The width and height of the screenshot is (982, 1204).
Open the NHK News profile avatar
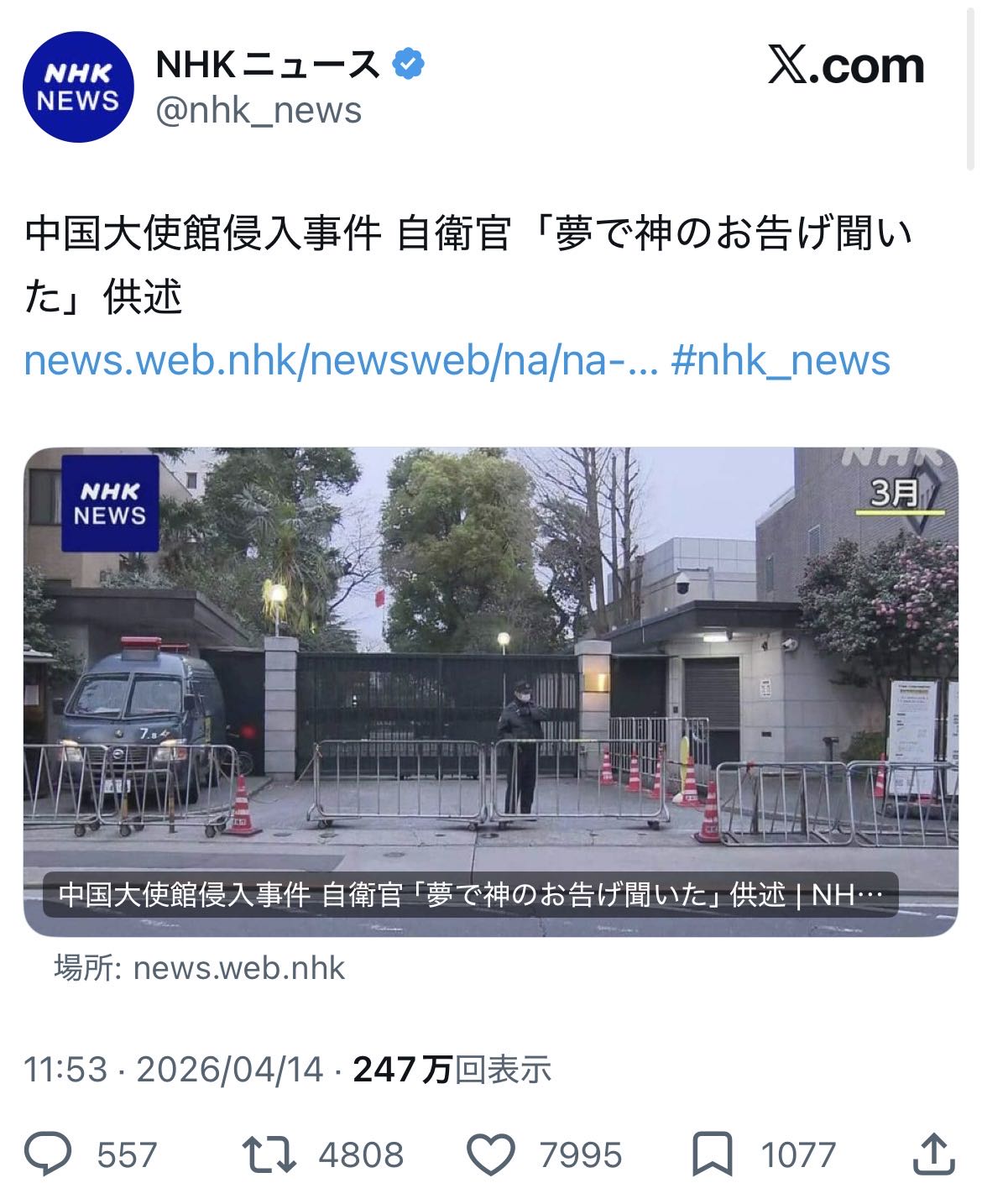[78, 86]
